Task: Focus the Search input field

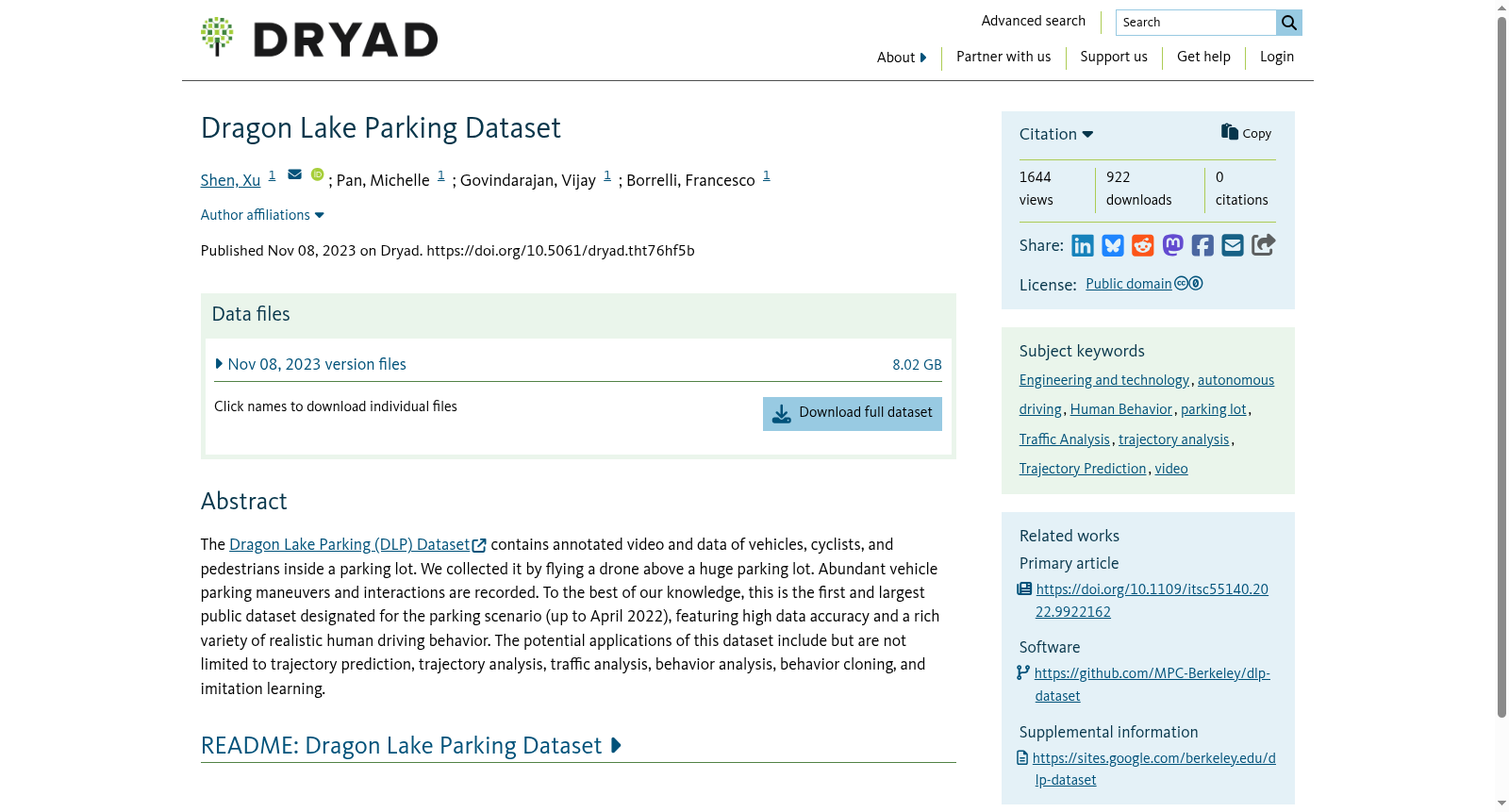Action: coord(1196,23)
